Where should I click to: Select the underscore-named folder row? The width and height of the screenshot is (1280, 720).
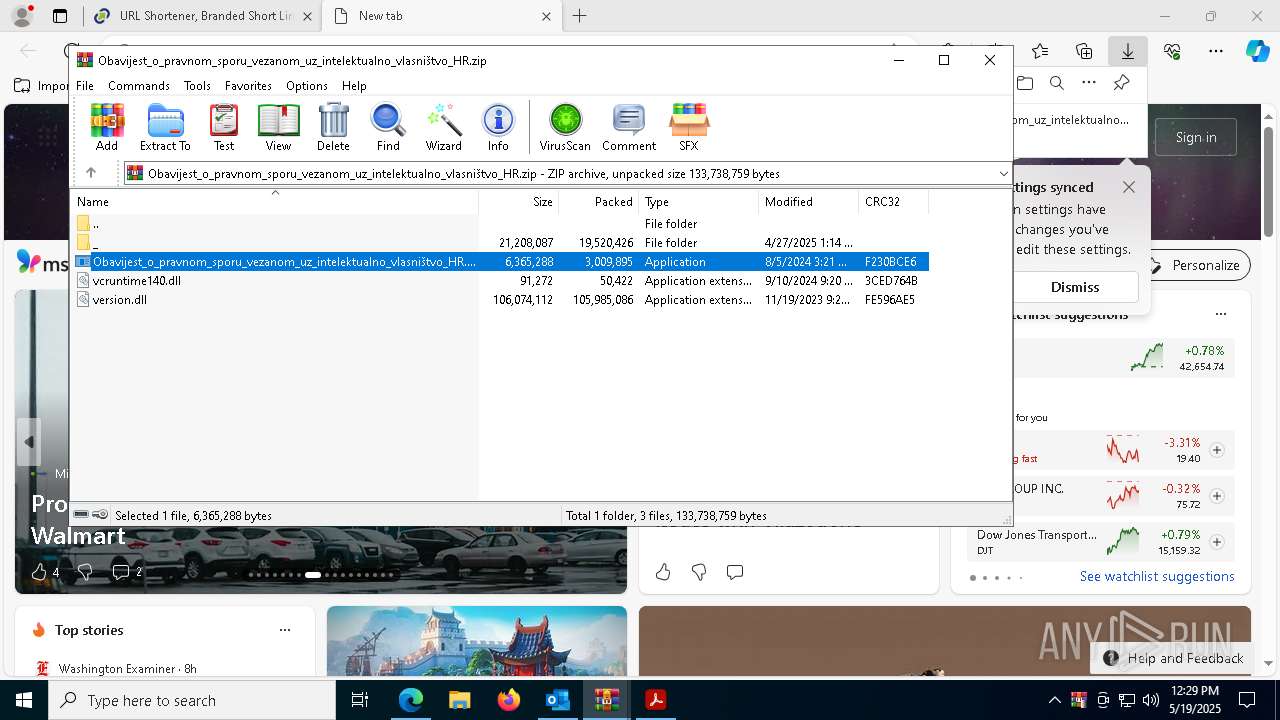[502, 243]
